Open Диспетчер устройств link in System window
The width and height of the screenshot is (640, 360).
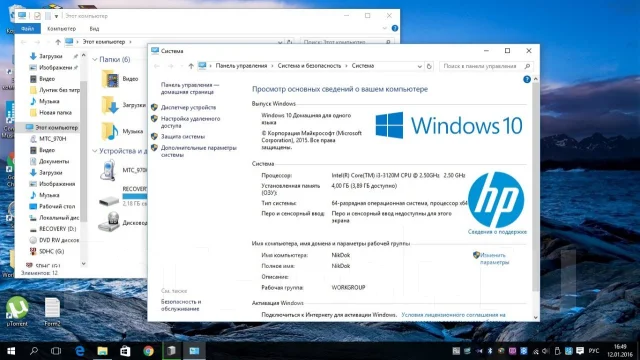coord(188,108)
